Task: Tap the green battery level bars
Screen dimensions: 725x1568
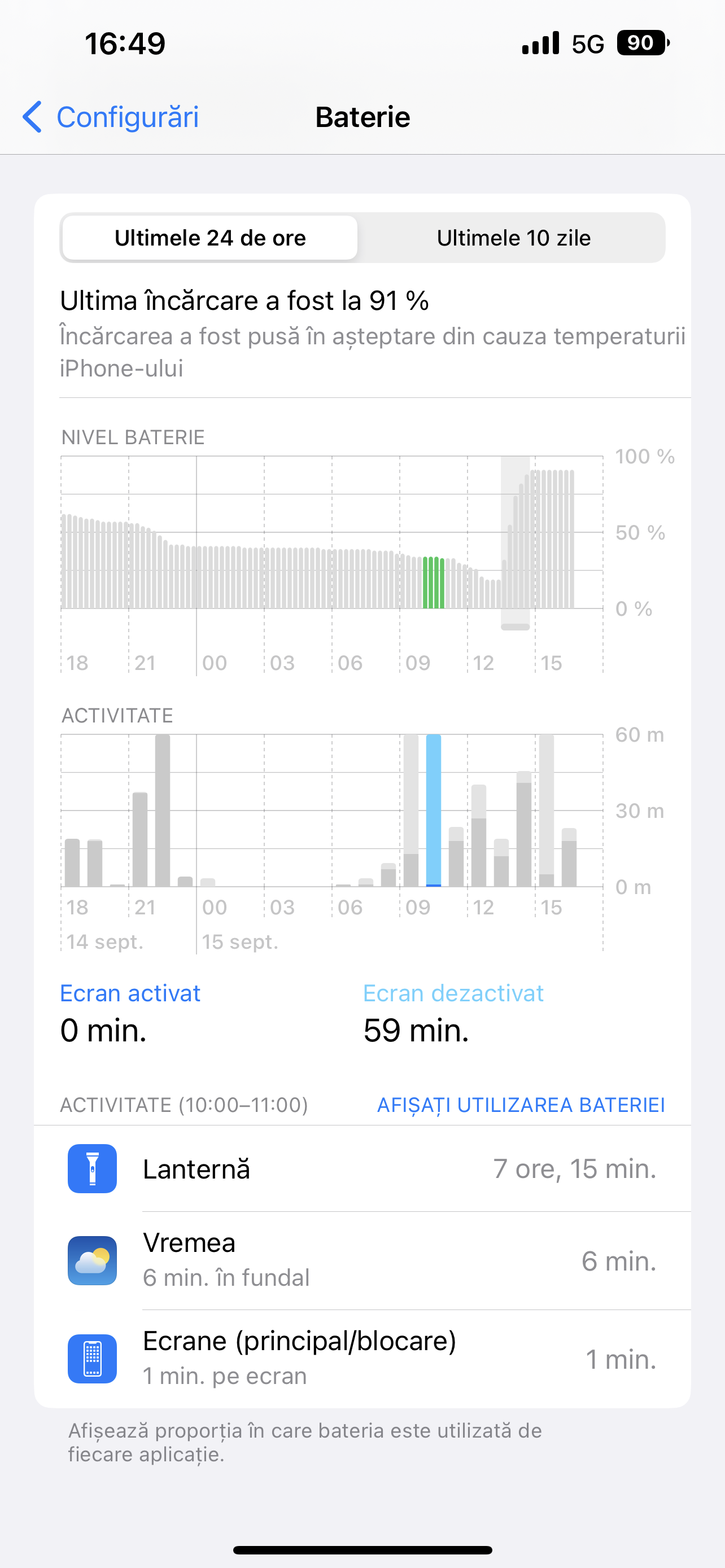Action: point(434,582)
